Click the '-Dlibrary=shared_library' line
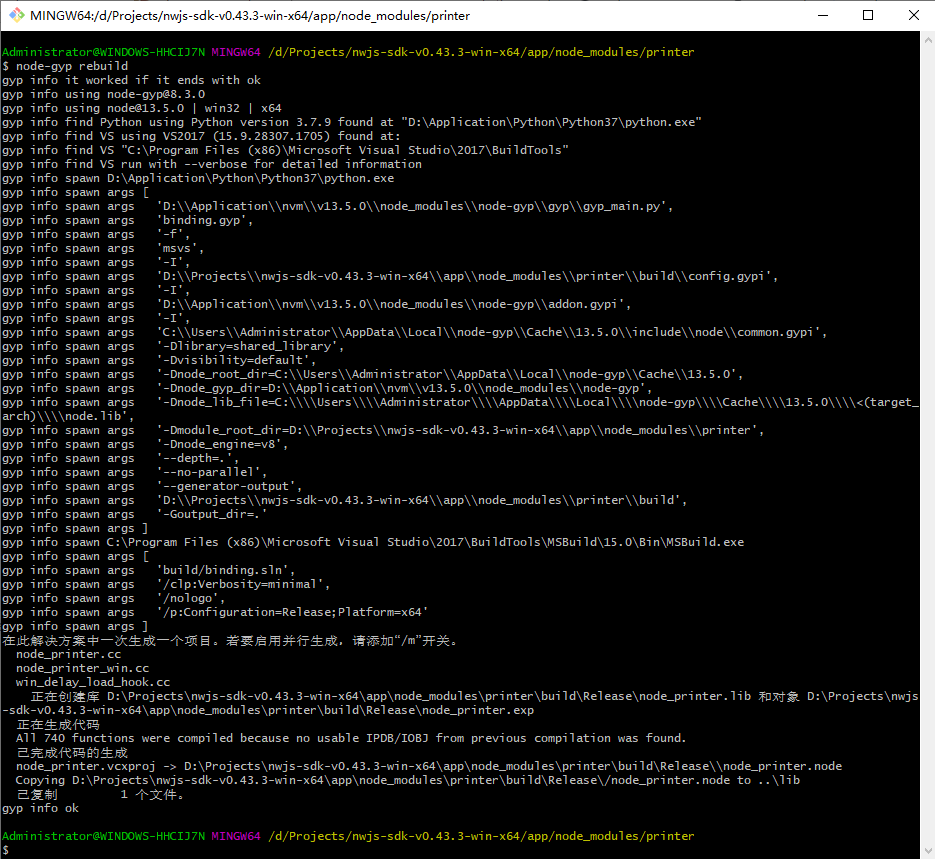 click(x=173, y=346)
